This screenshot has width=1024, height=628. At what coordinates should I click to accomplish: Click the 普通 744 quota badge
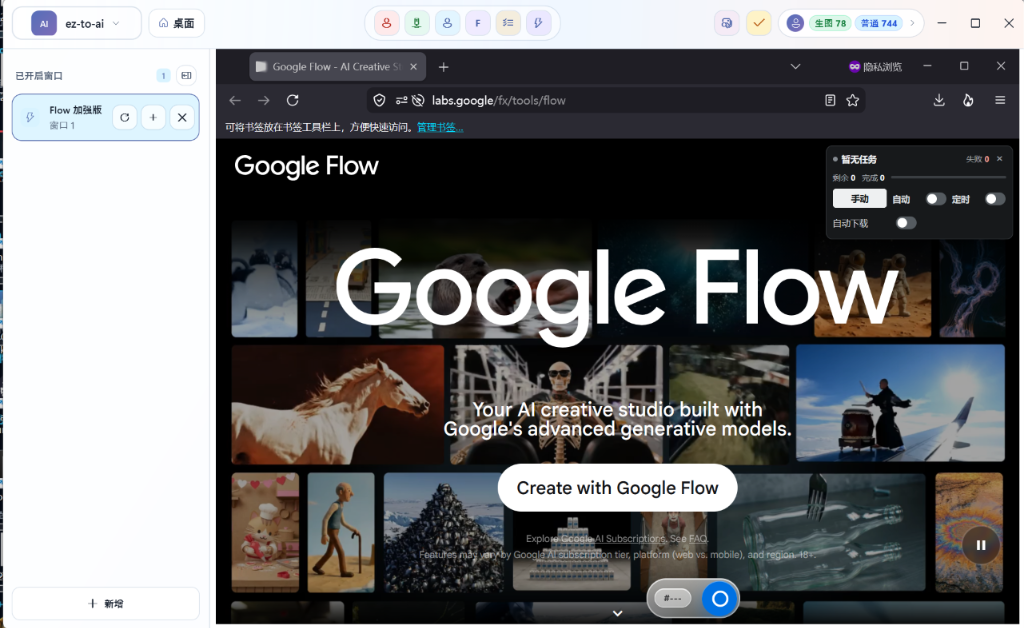(x=878, y=24)
